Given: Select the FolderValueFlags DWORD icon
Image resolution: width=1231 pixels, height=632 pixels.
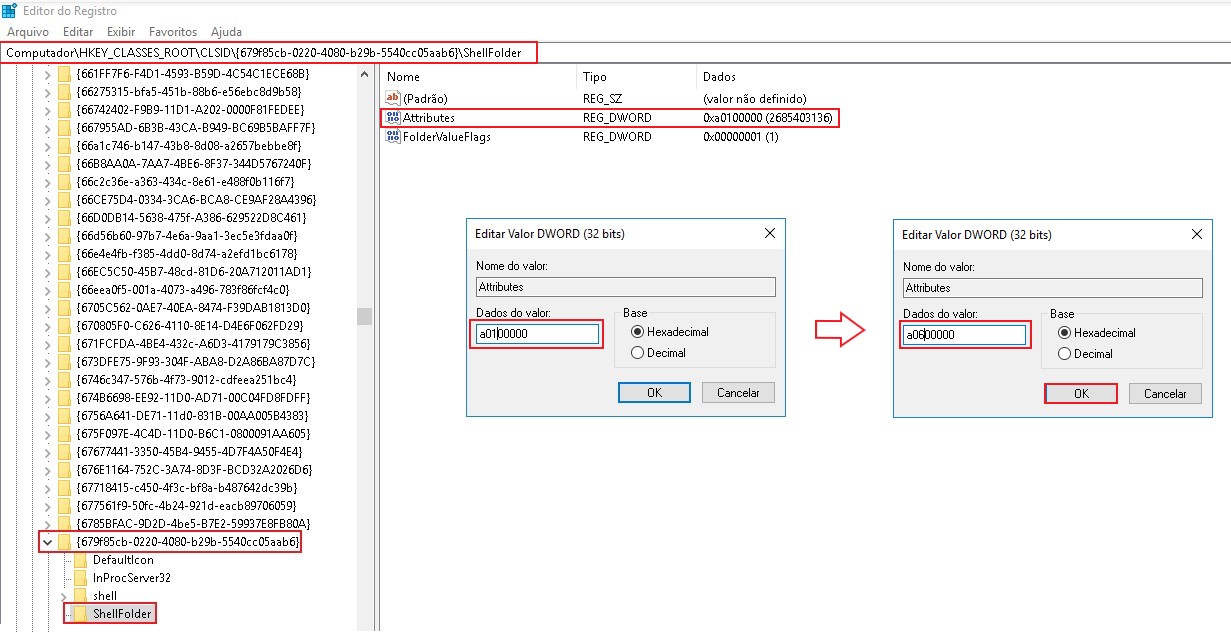Looking at the screenshot, I should coord(393,137).
